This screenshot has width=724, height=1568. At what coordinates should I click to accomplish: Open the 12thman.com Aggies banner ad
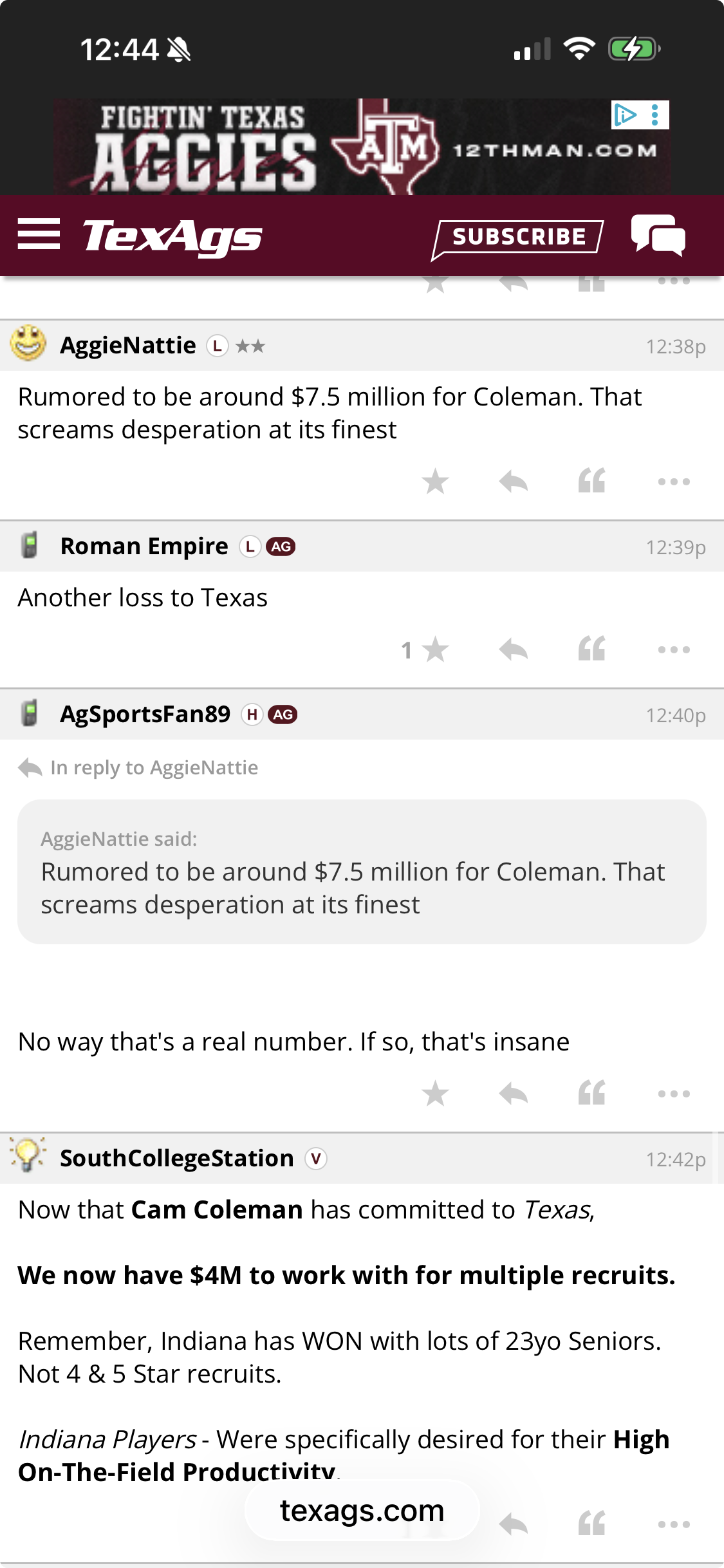pyautogui.click(x=360, y=148)
